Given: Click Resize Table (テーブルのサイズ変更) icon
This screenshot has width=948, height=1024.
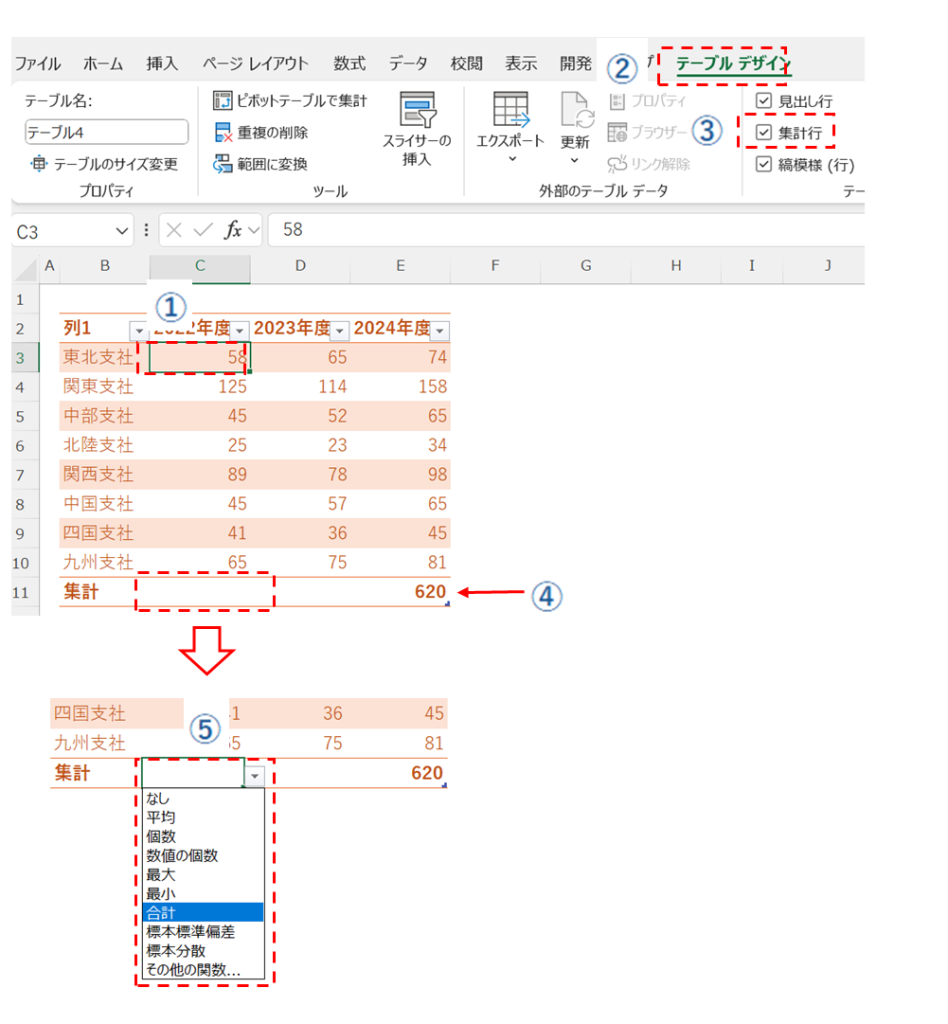Looking at the screenshot, I should tap(38, 164).
